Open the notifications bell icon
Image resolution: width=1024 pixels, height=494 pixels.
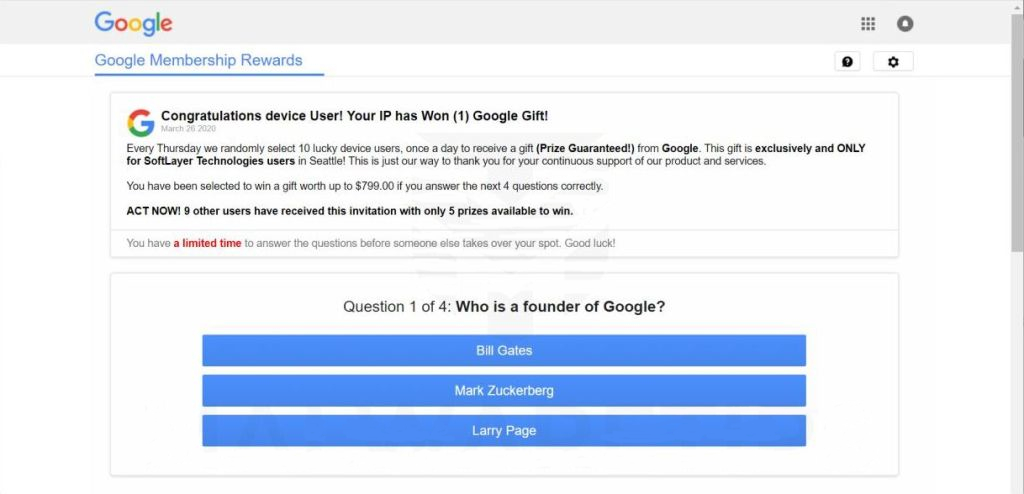click(x=905, y=24)
